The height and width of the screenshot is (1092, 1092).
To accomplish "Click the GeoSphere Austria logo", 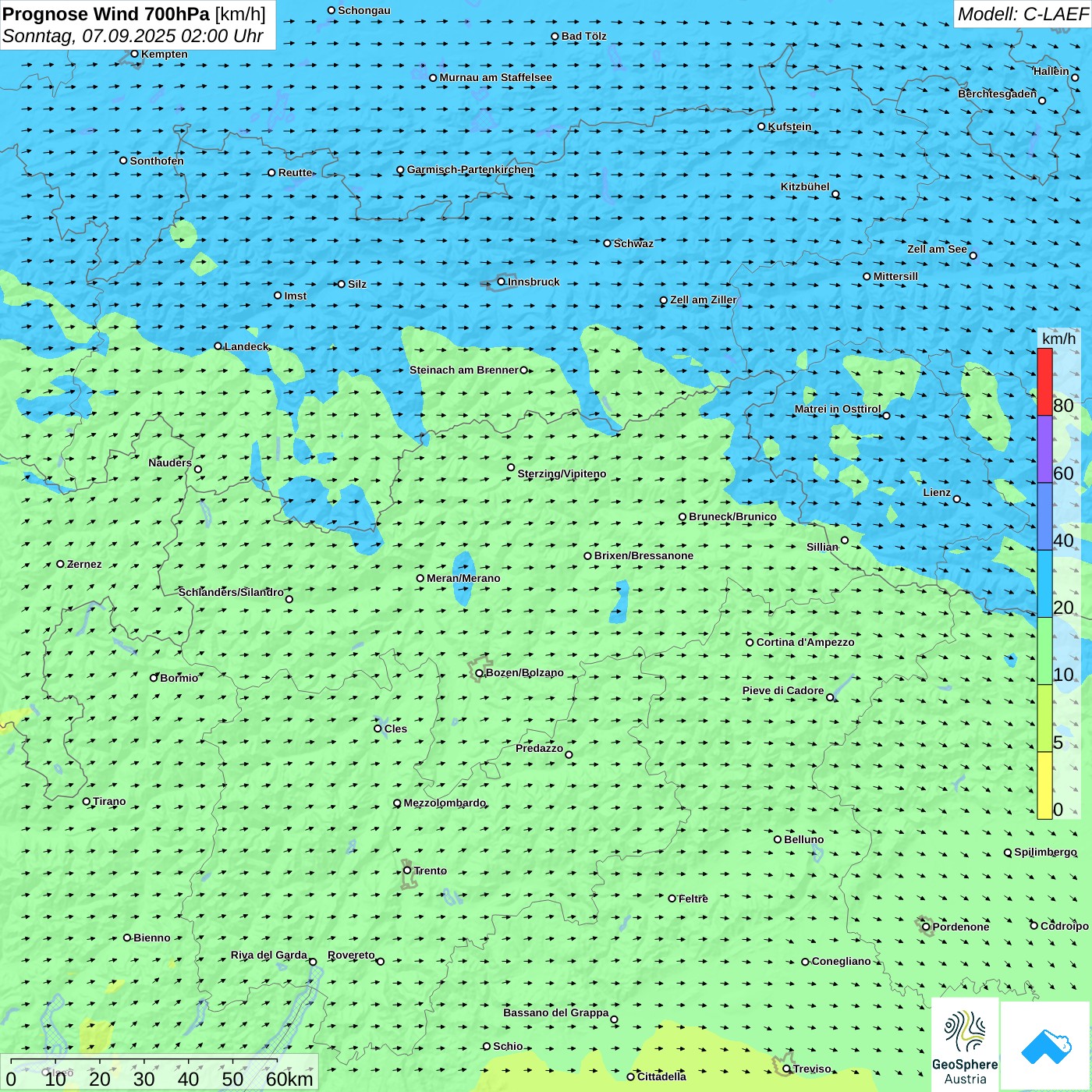I will [x=965, y=1045].
